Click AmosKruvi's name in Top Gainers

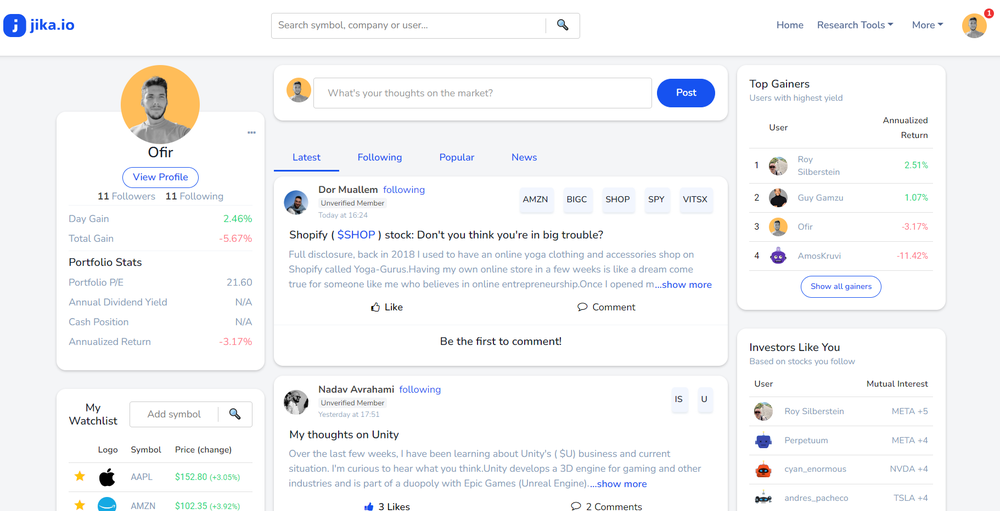pos(819,256)
